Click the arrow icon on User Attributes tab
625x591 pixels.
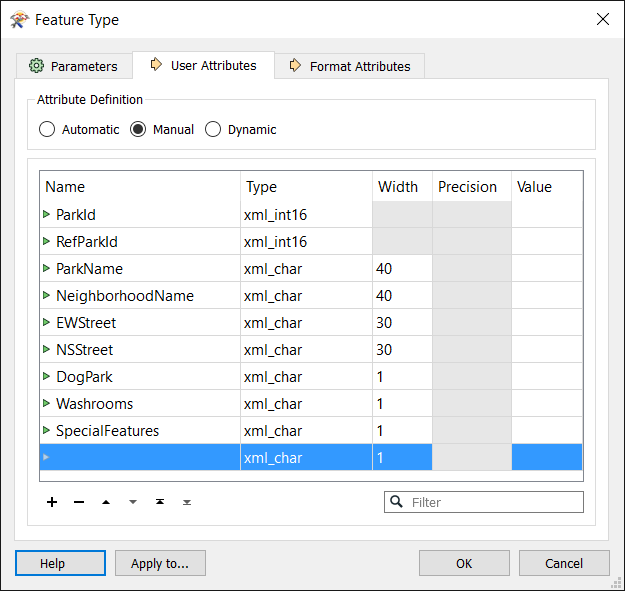(156, 65)
